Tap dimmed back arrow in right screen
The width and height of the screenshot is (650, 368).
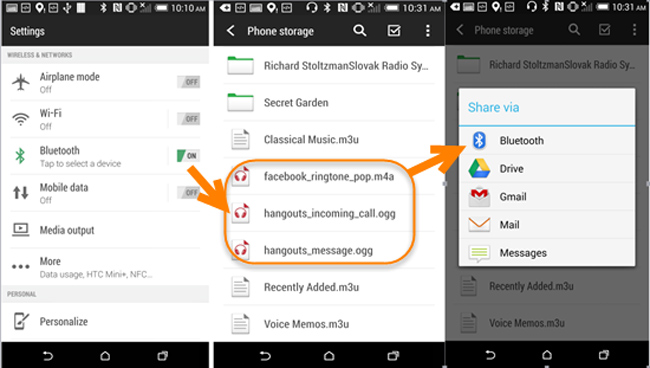[x=460, y=29]
